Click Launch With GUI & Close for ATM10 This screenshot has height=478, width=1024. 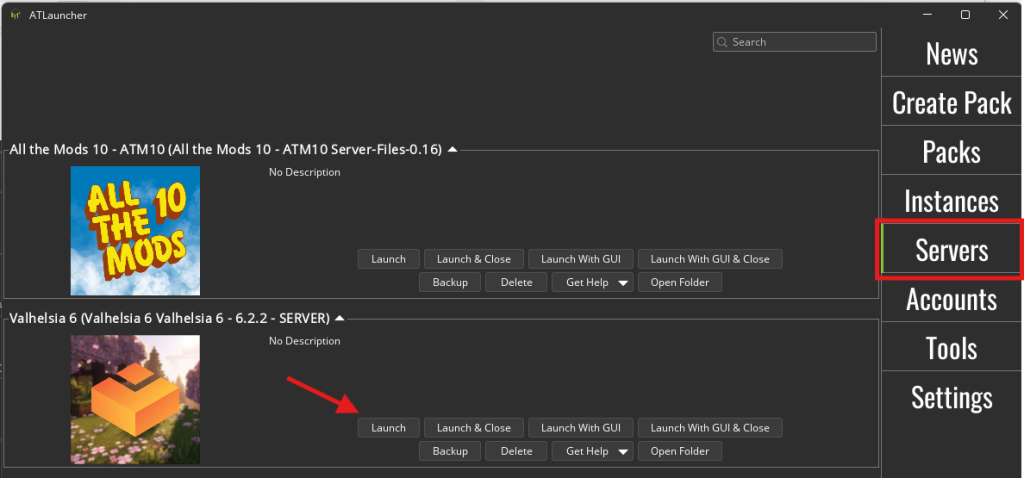710,259
